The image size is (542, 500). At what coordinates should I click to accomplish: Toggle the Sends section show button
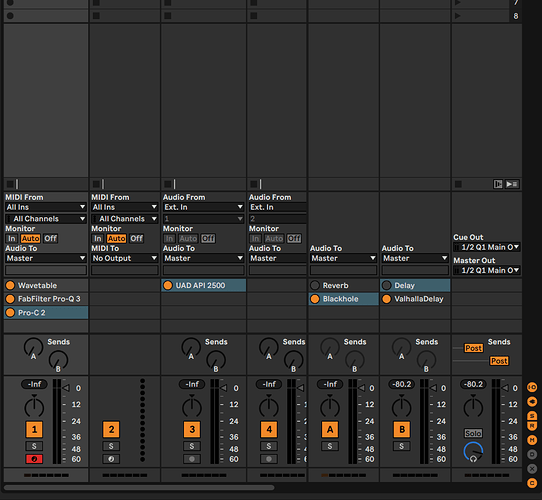[532, 415]
